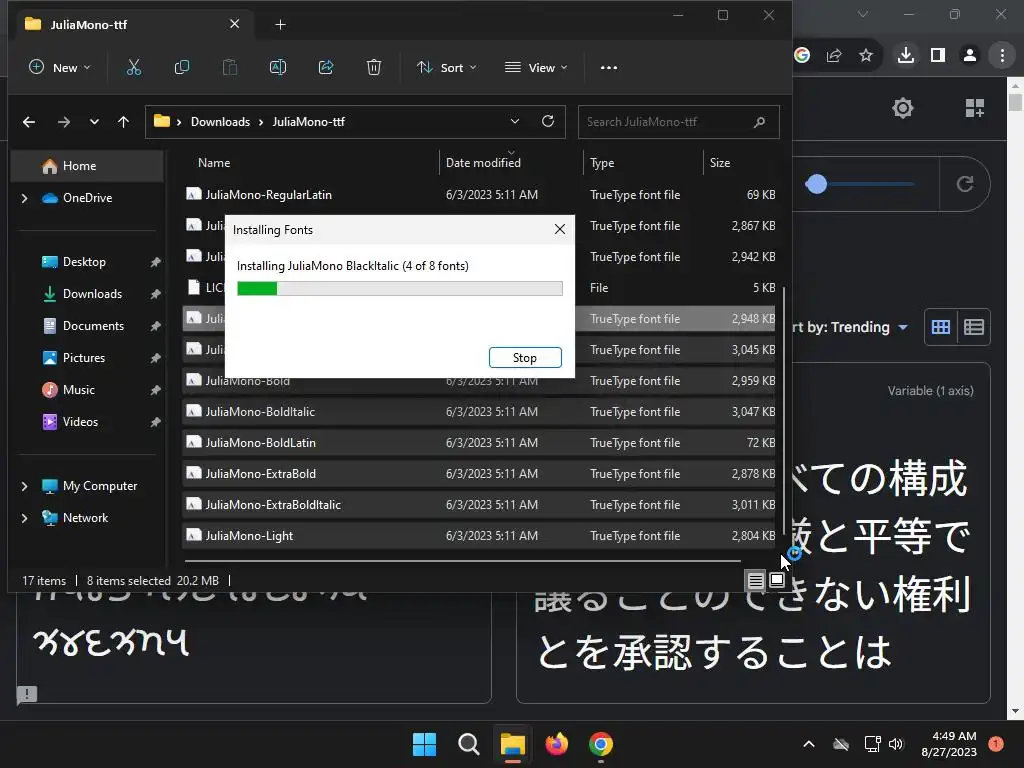Viewport: 1024px width, 768px height.
Task: Close the JuliaMono-ttf tab
Action: coord(234,24)
